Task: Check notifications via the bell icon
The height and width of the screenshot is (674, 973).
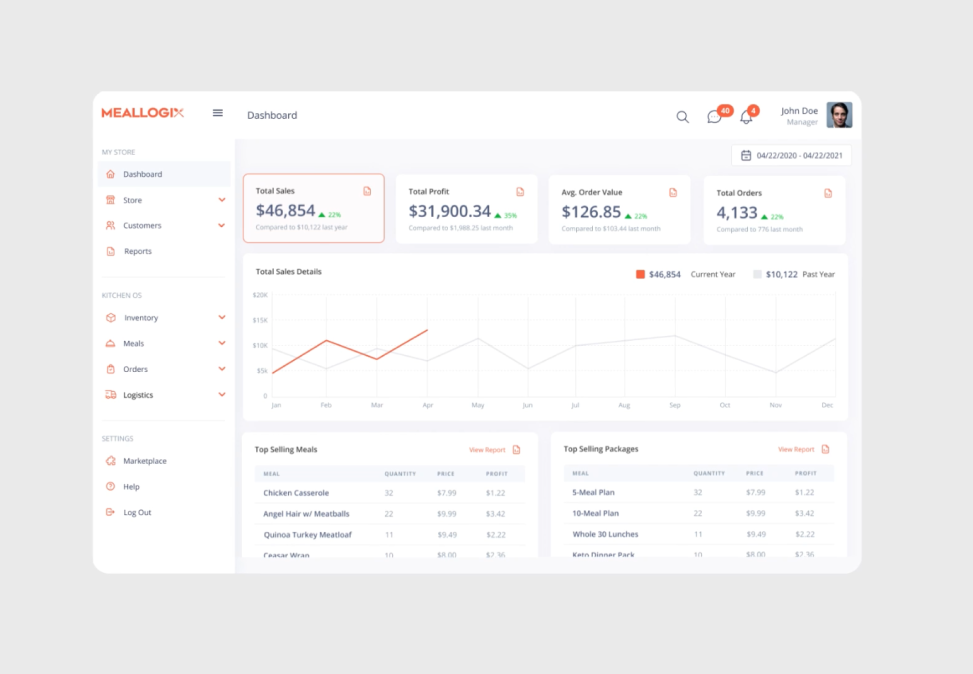Action: coord(746,117)
